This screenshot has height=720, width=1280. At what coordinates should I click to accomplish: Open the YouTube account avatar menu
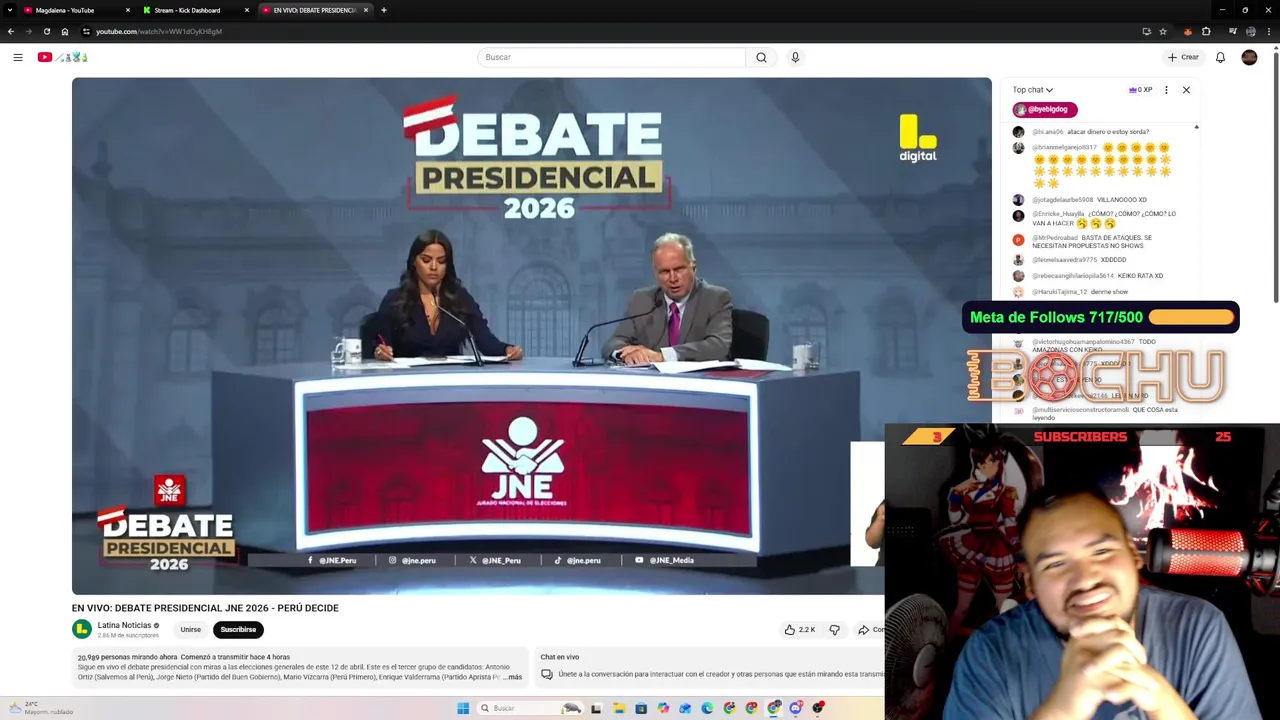[x=1249, y=57]
